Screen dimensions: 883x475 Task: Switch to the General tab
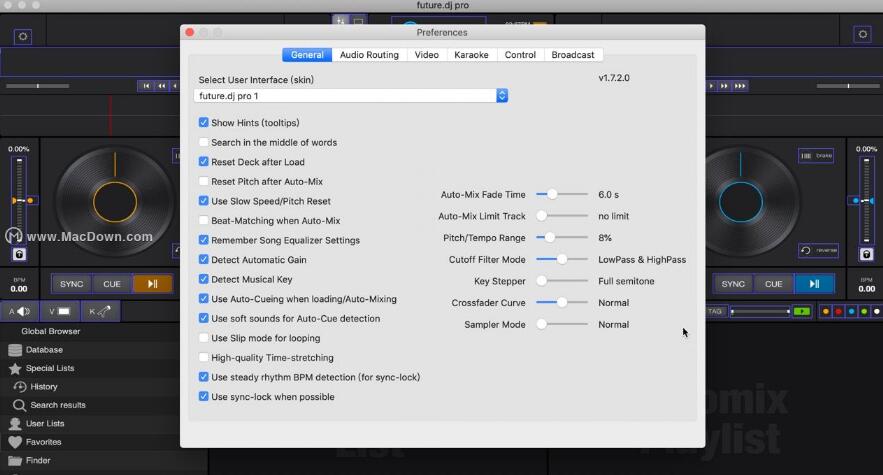pos(307,55)
